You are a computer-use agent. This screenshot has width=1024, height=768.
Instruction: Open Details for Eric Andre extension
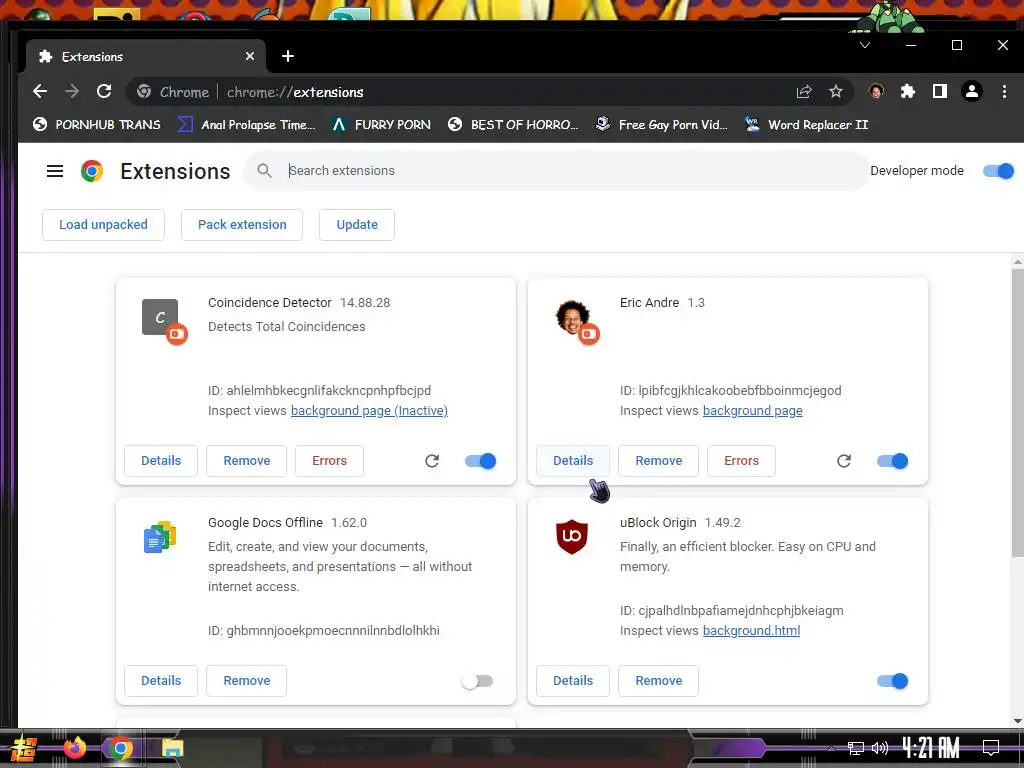(573, 461)
